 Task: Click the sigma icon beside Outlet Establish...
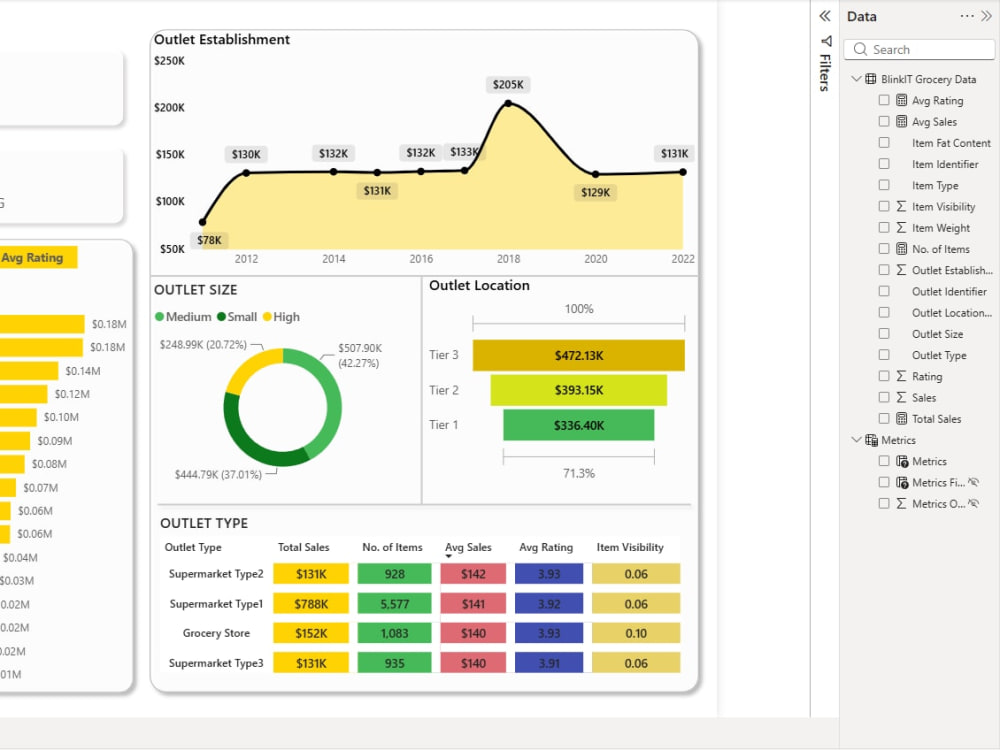click(901, 270)
